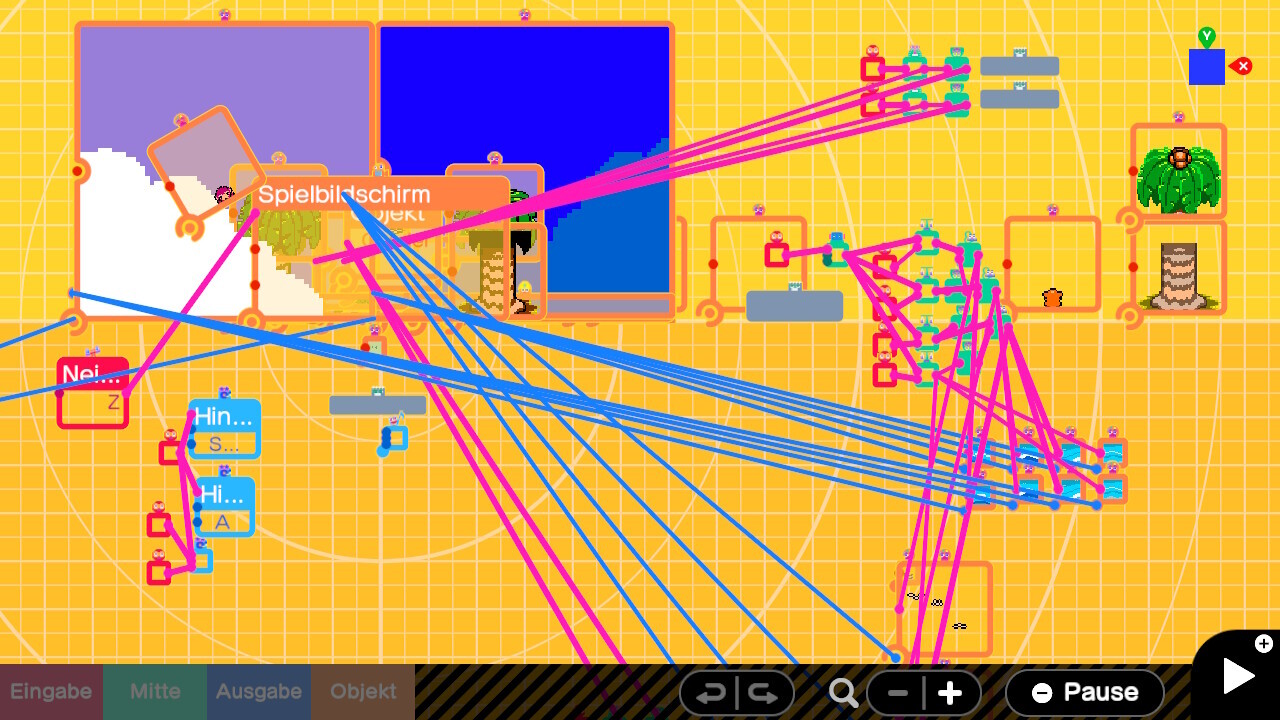Select the palm leaves object thumbnail
Viewport: 1280px width, 720px height.
tap(1179, 171)
